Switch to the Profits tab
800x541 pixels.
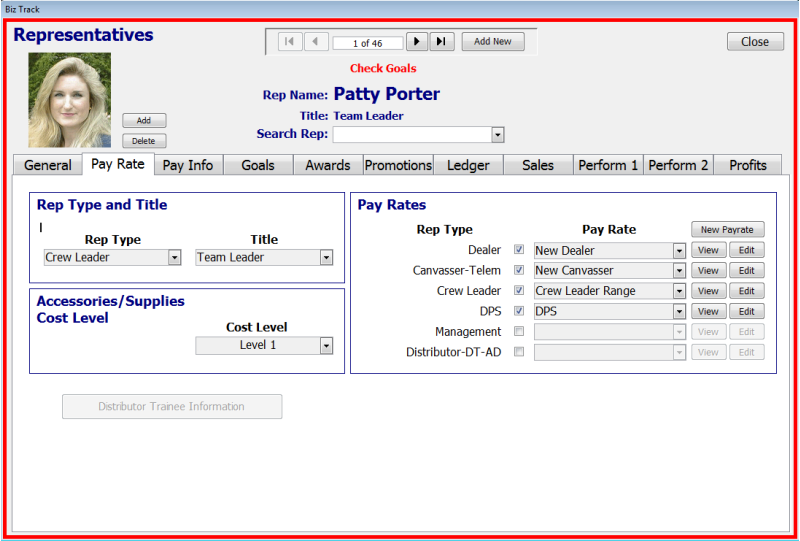click(x=747, y=165)
